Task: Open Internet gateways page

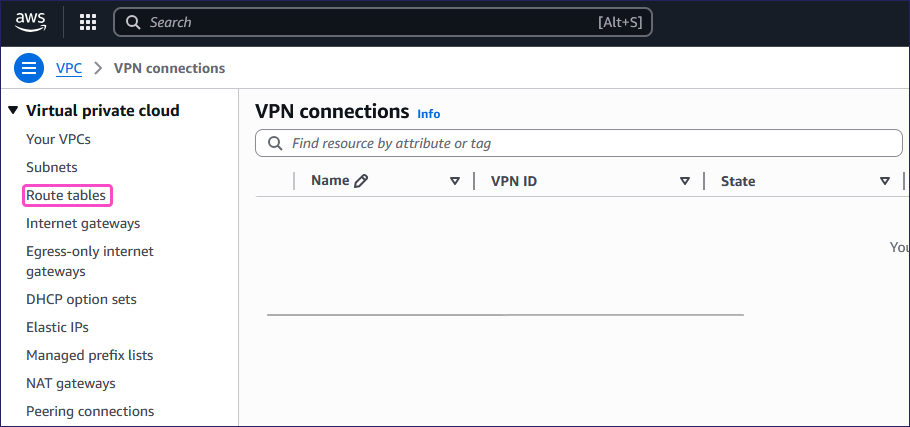Action: tap(83, 223)
